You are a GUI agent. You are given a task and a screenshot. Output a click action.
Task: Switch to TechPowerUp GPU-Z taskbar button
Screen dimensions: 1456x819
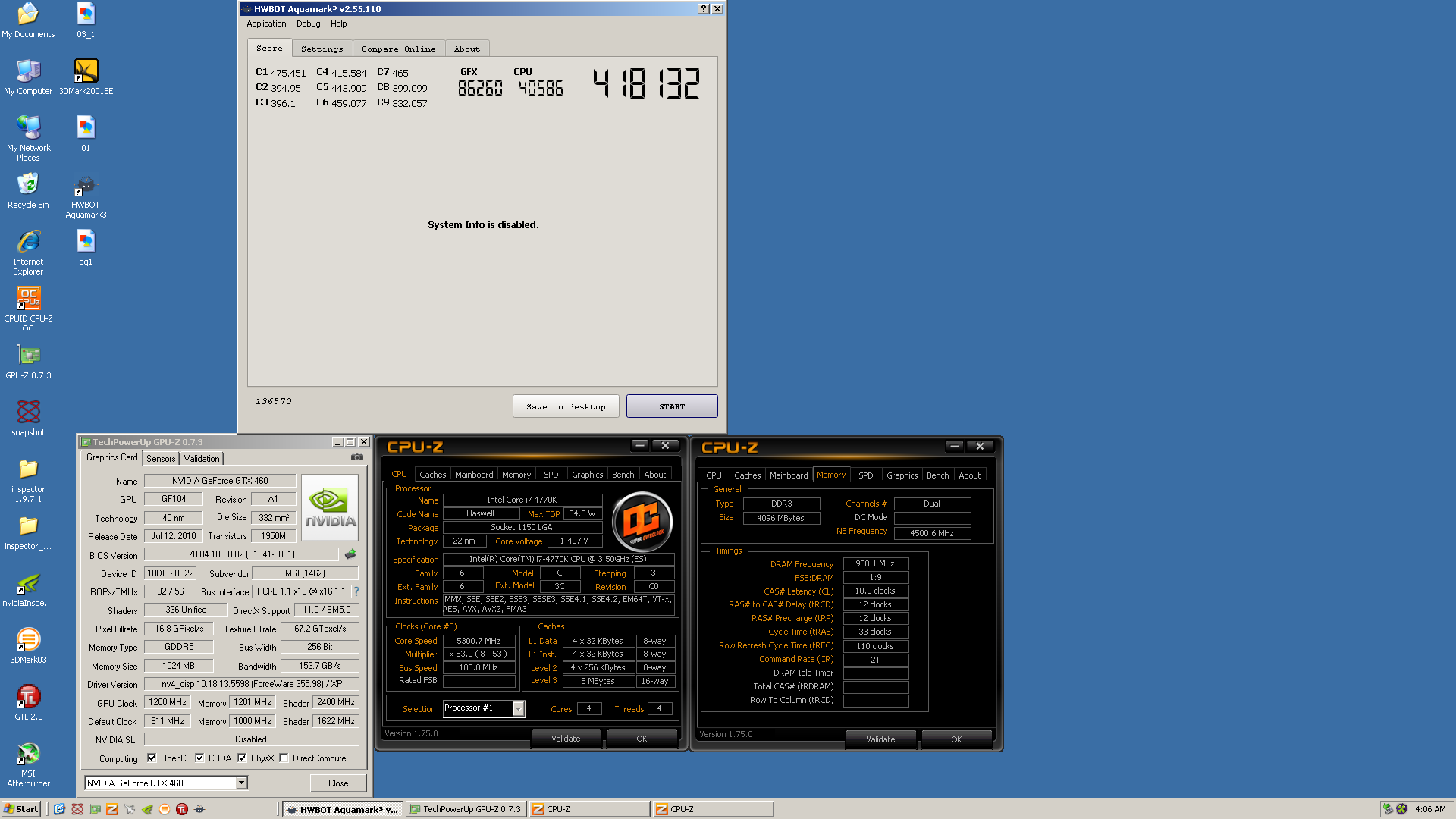point(466,809)
